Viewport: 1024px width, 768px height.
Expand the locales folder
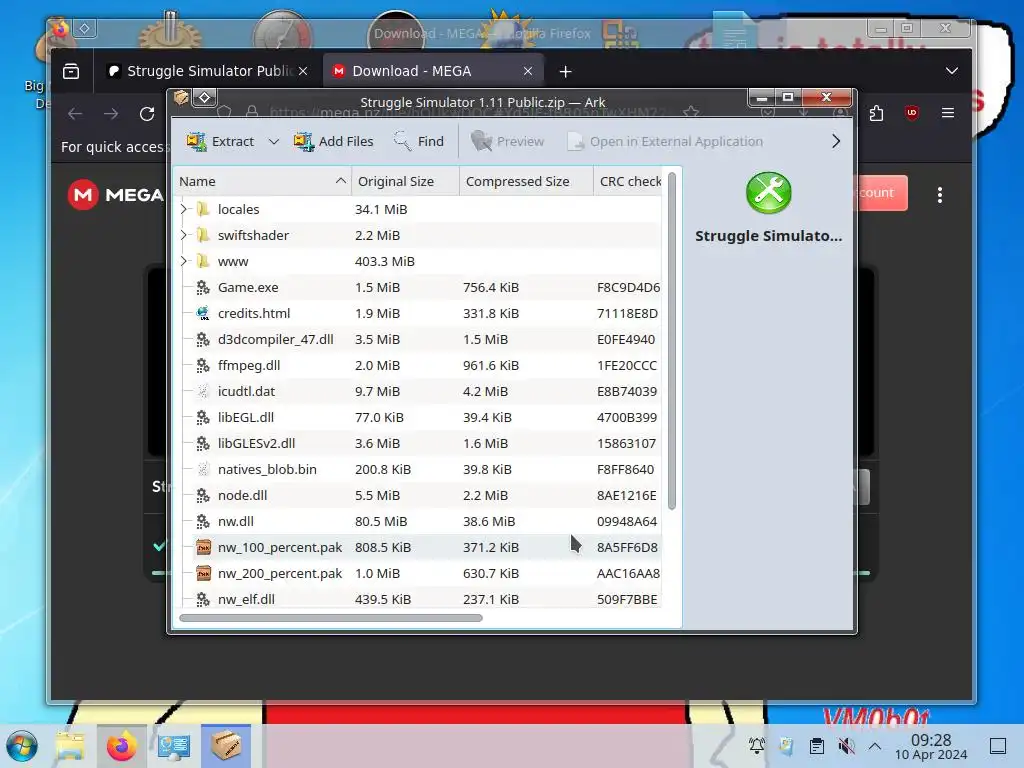click(184, 209)
